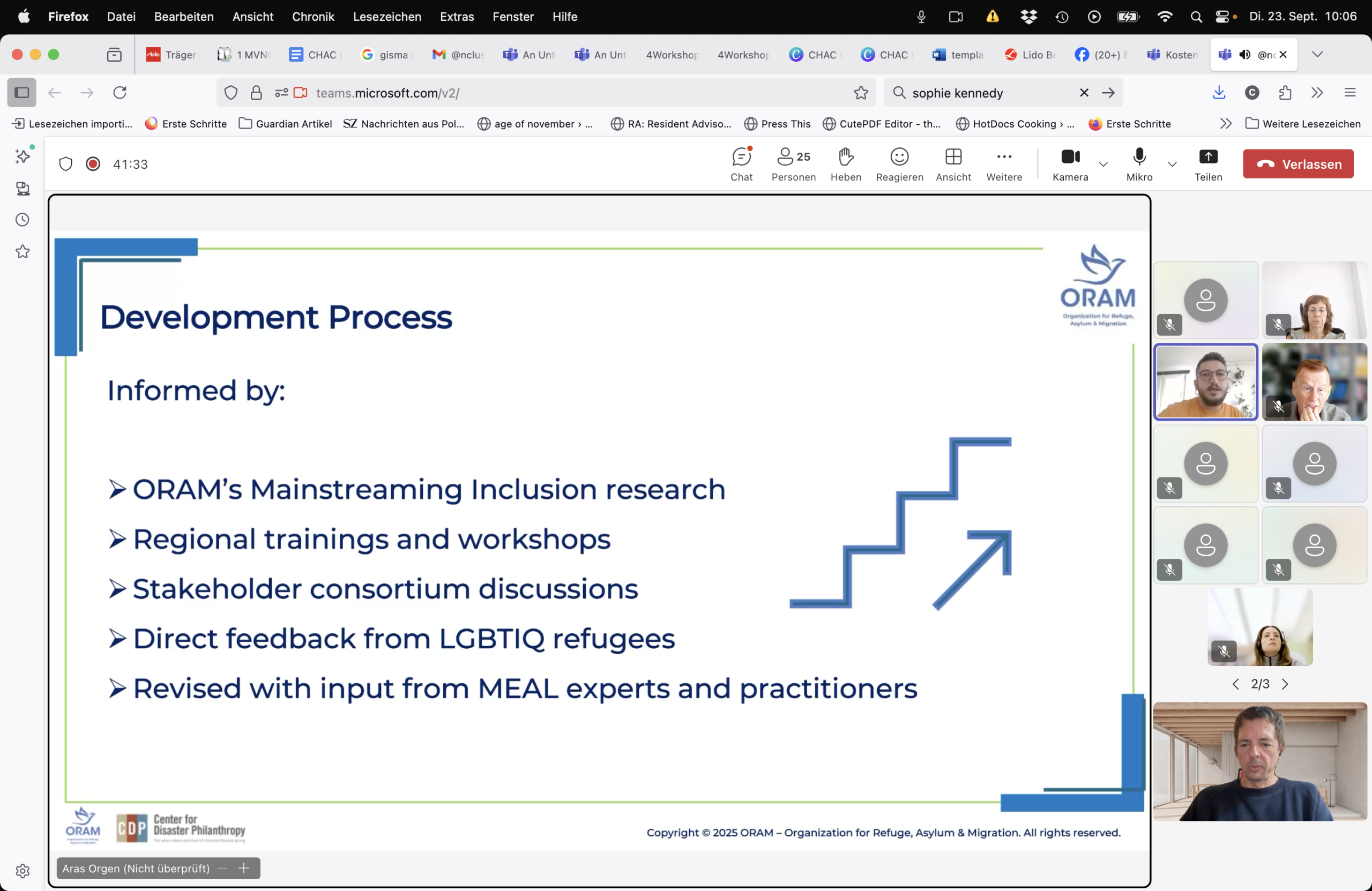Click the red Verlassen leave button
The width and height of the screenshot is (1372, 891).
coord(1298,164)
